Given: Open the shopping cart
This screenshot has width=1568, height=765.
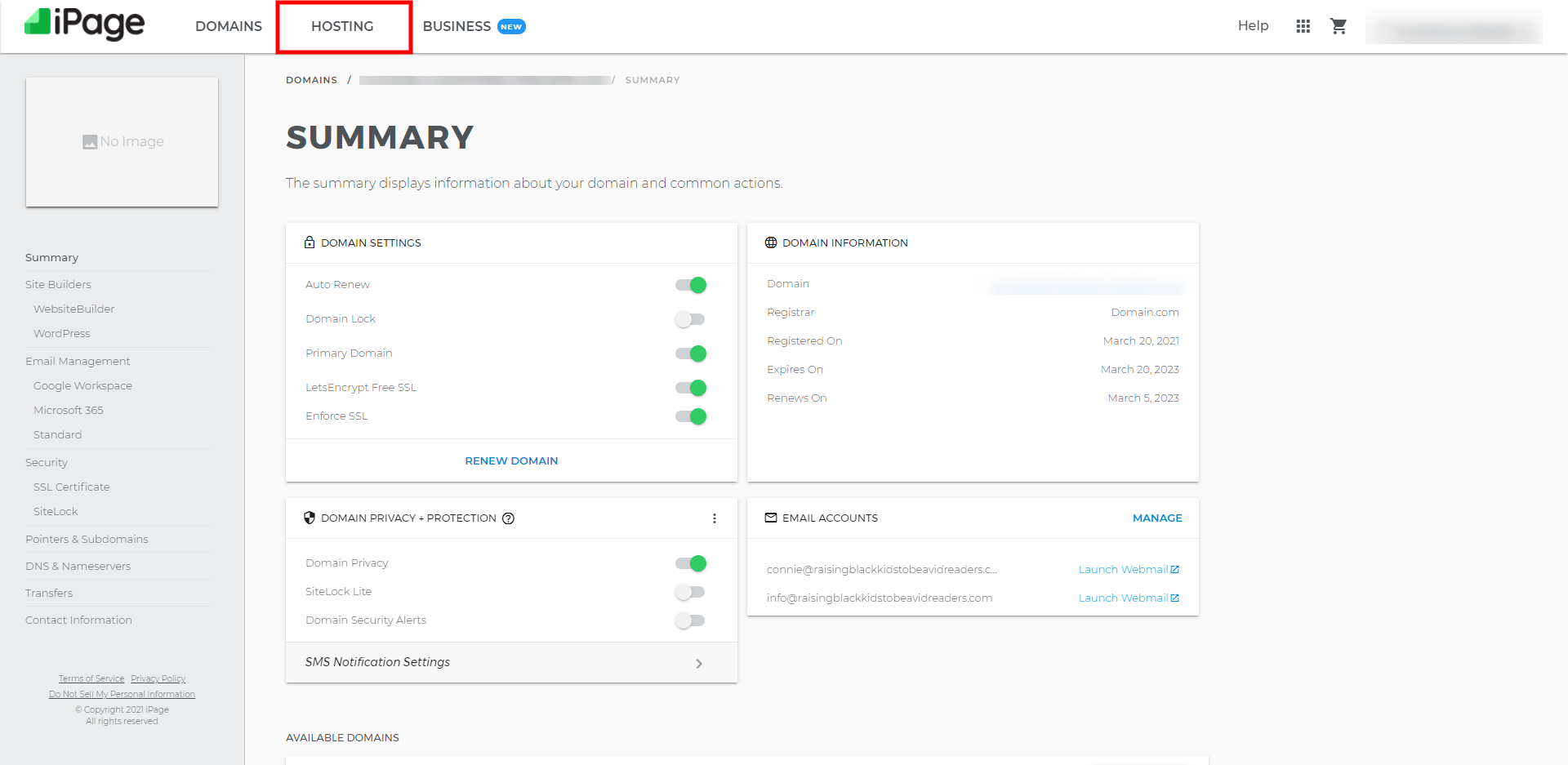Looking at the screenshot, I should pos(1339,26).
